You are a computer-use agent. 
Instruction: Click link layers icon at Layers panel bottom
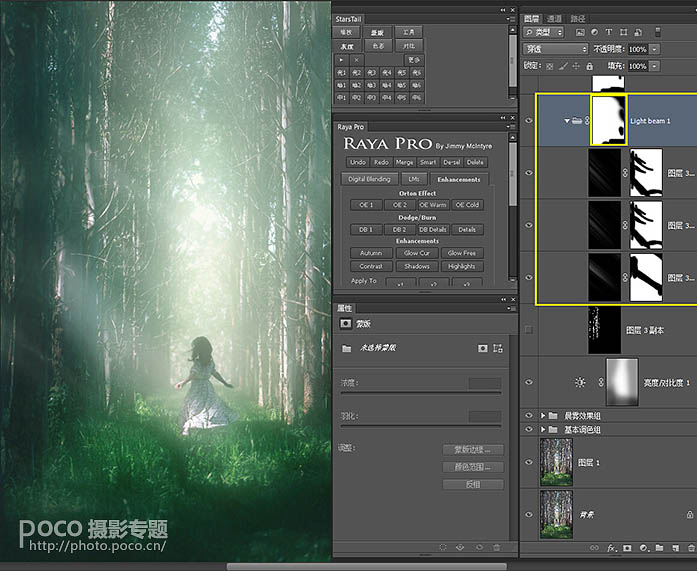[x=594, y=548]
